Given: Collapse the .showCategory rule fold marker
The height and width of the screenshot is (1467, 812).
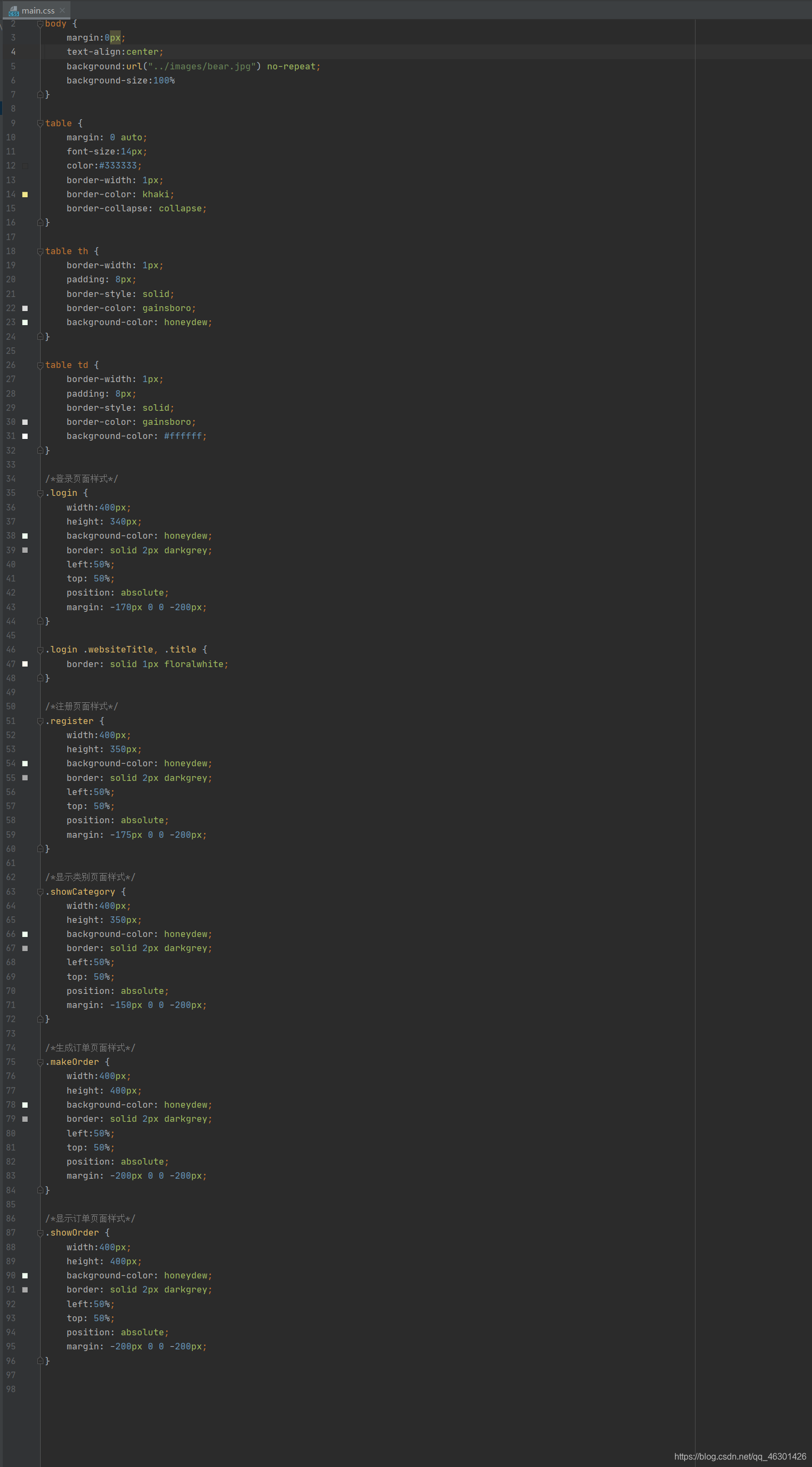Looking at the screenshot, I should (40, 892).
